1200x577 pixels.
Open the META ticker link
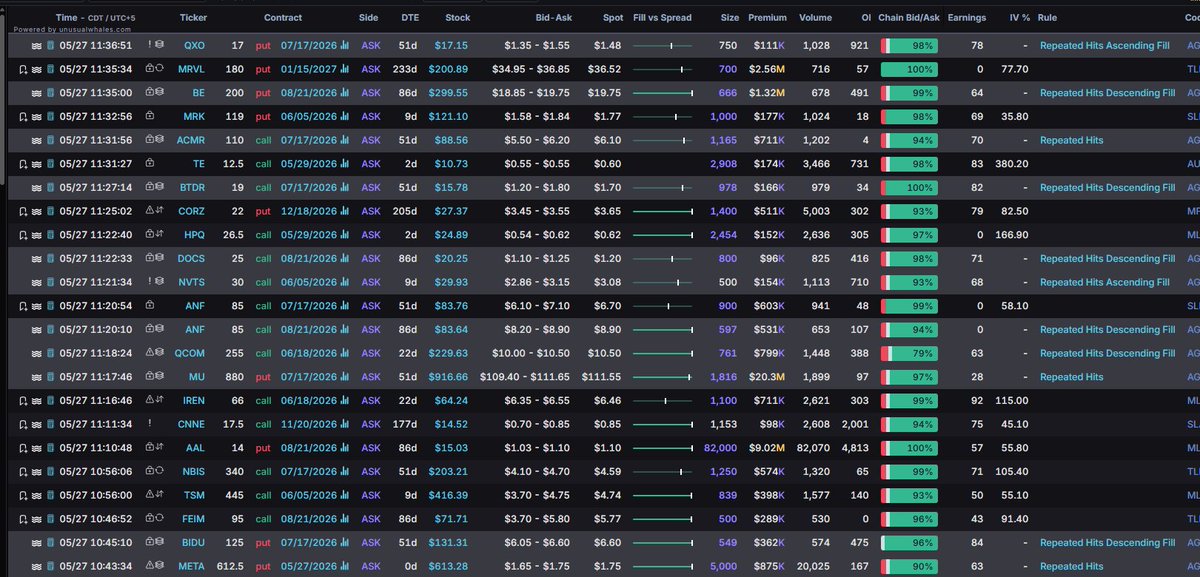[x=191, y=566]
